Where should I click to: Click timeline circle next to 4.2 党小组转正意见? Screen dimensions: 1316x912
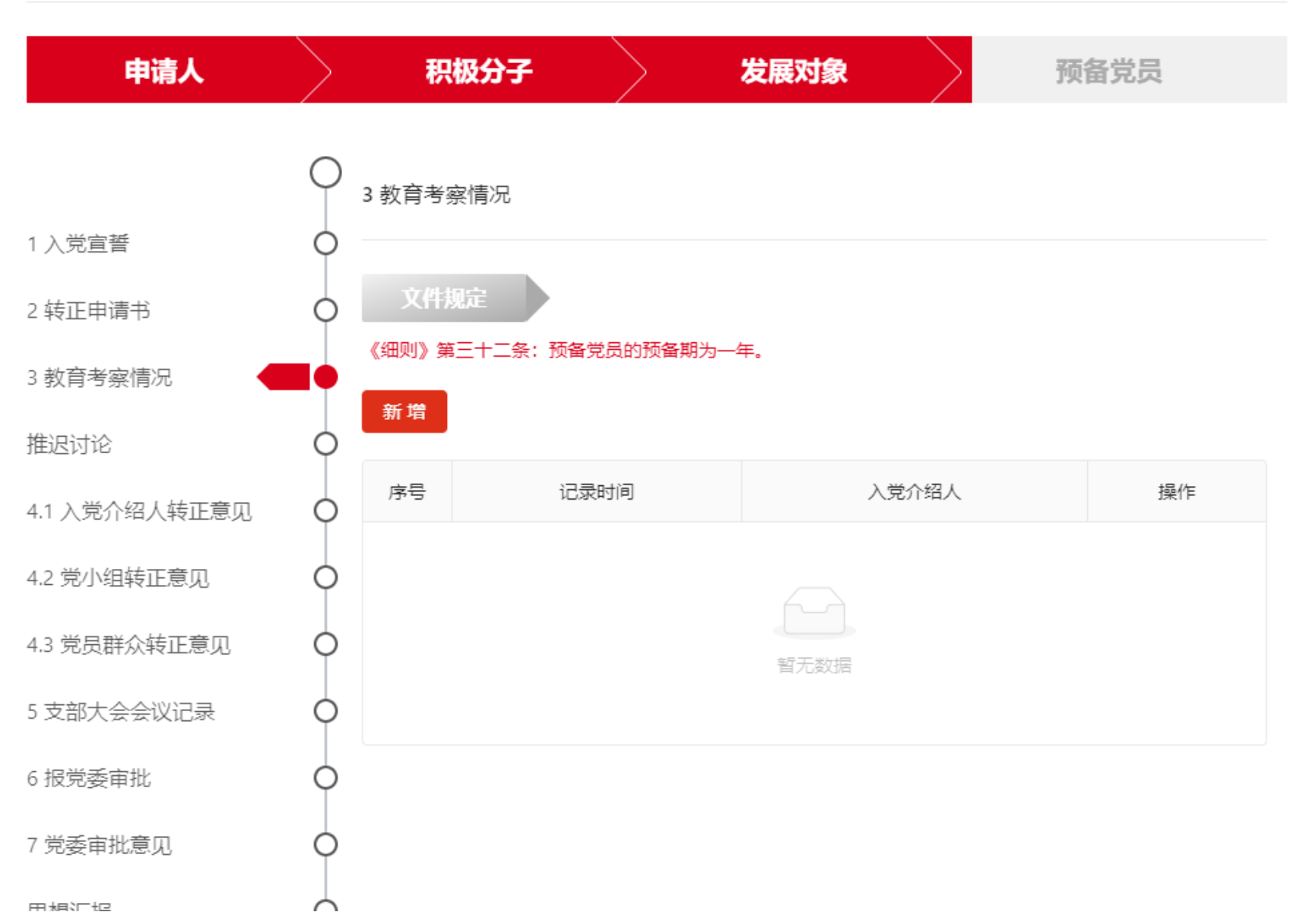point(325,578)
